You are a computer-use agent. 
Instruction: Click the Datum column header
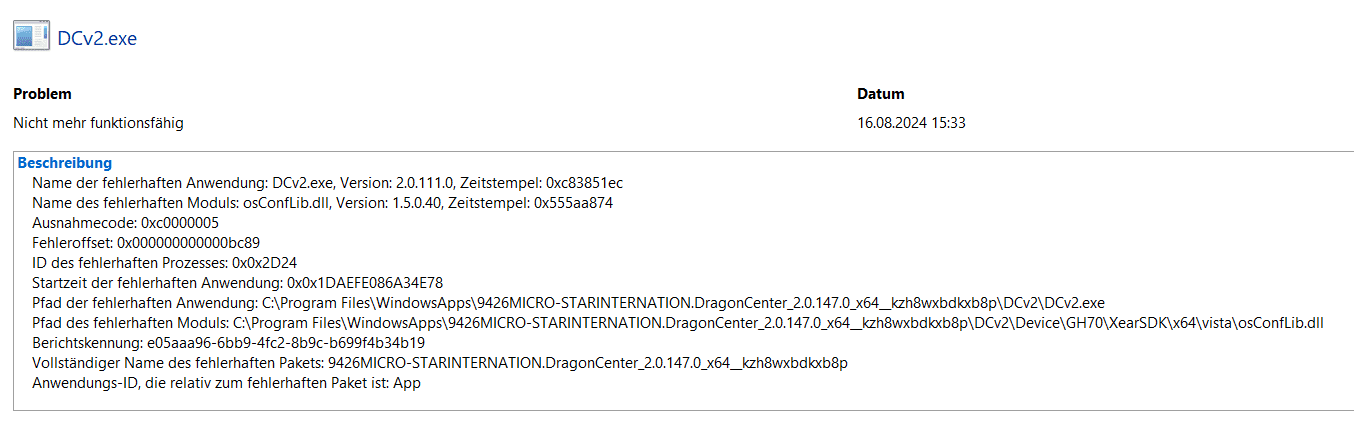point(880,94)
